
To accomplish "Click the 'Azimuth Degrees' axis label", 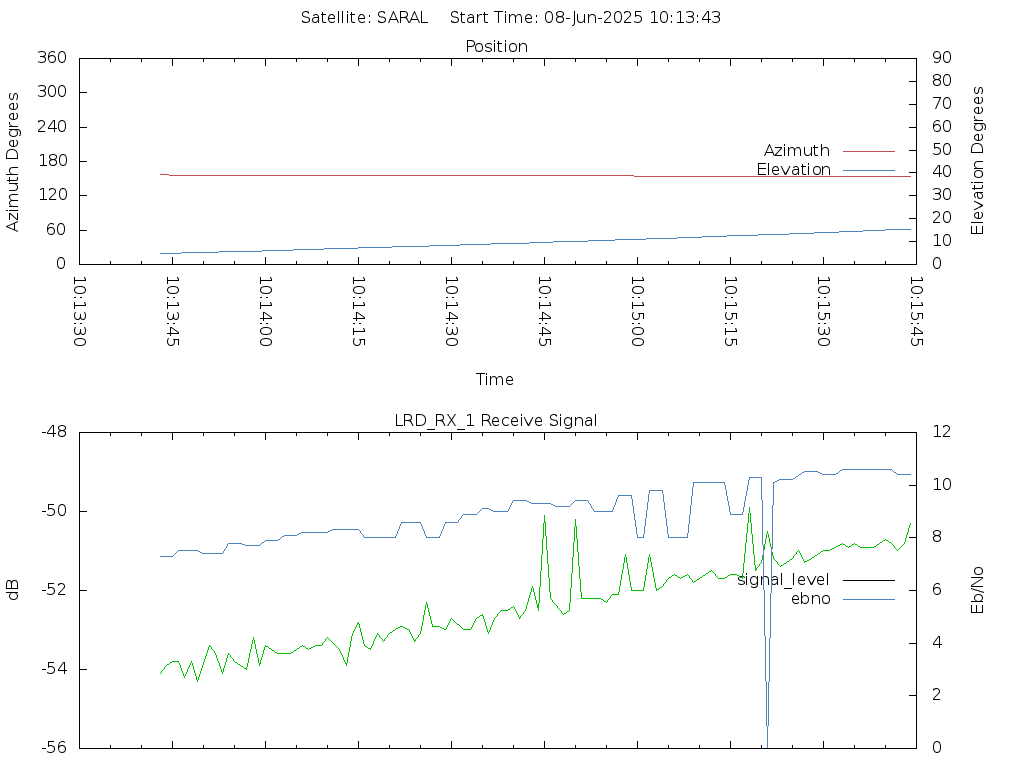I will pos(13,161).
